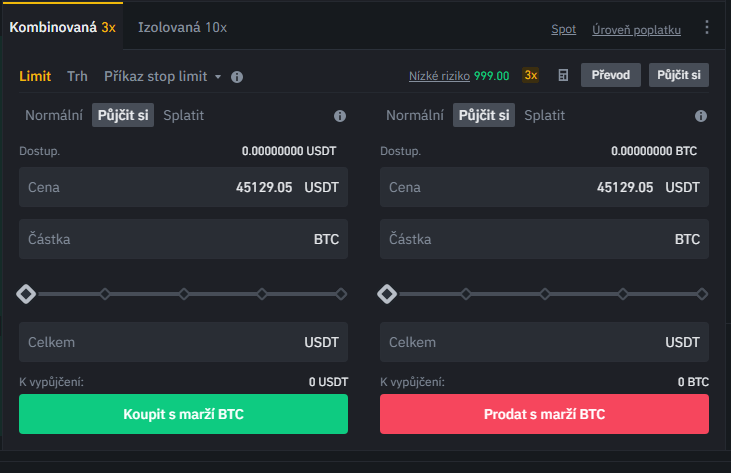Open the Spot link
Image resolution: width=731 pixels, height=473 pixels.
click(564, 29)
